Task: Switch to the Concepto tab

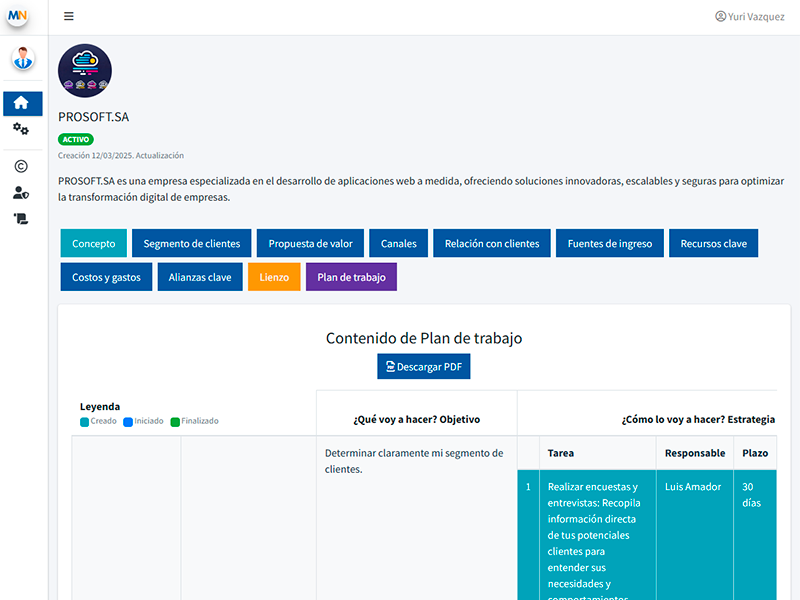Action: 94,243
